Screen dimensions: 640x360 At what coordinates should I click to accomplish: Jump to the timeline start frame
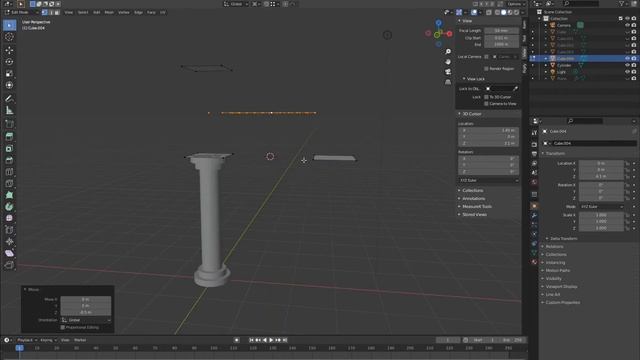click(251, 340)
